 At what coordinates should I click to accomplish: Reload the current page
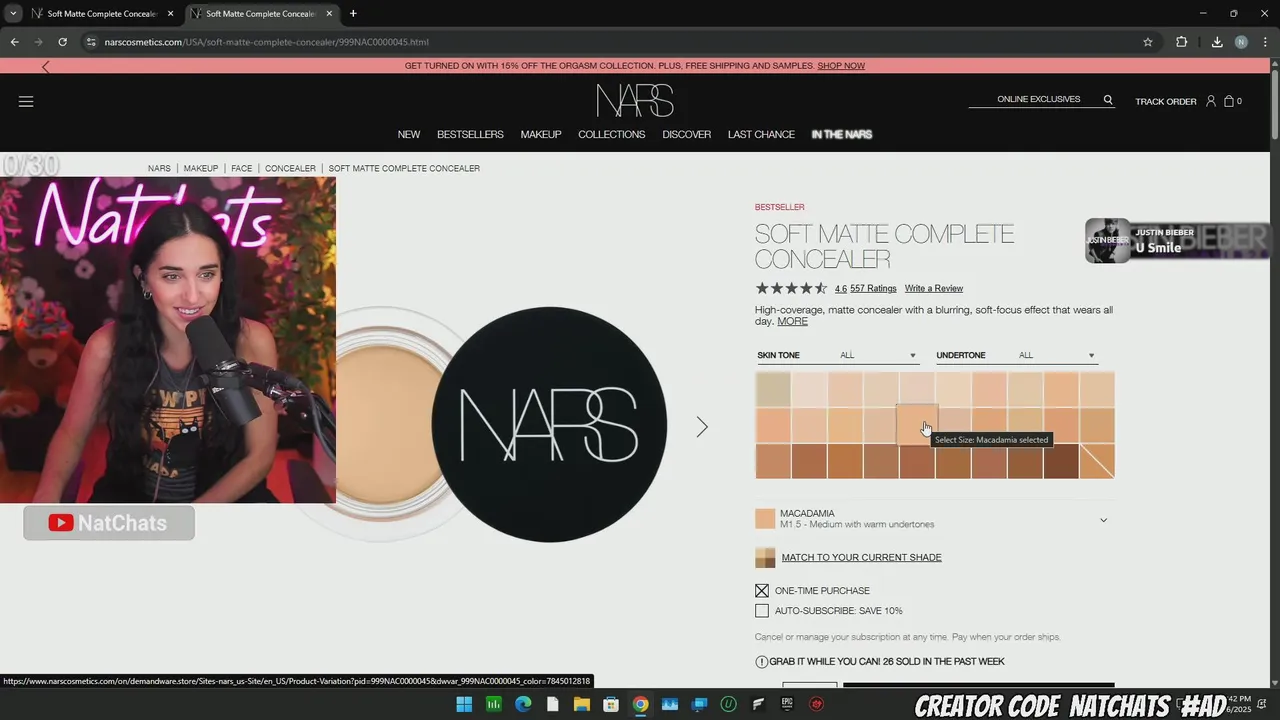pos(62,42)
